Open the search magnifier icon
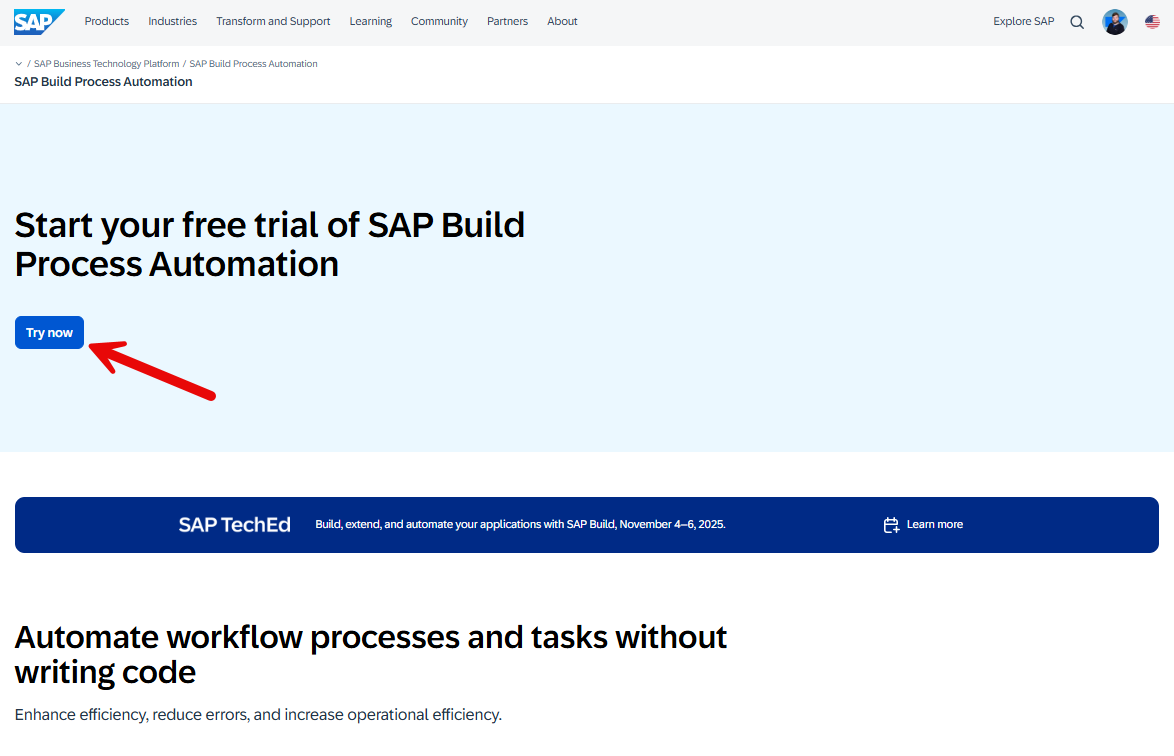 coord(1077,22)
